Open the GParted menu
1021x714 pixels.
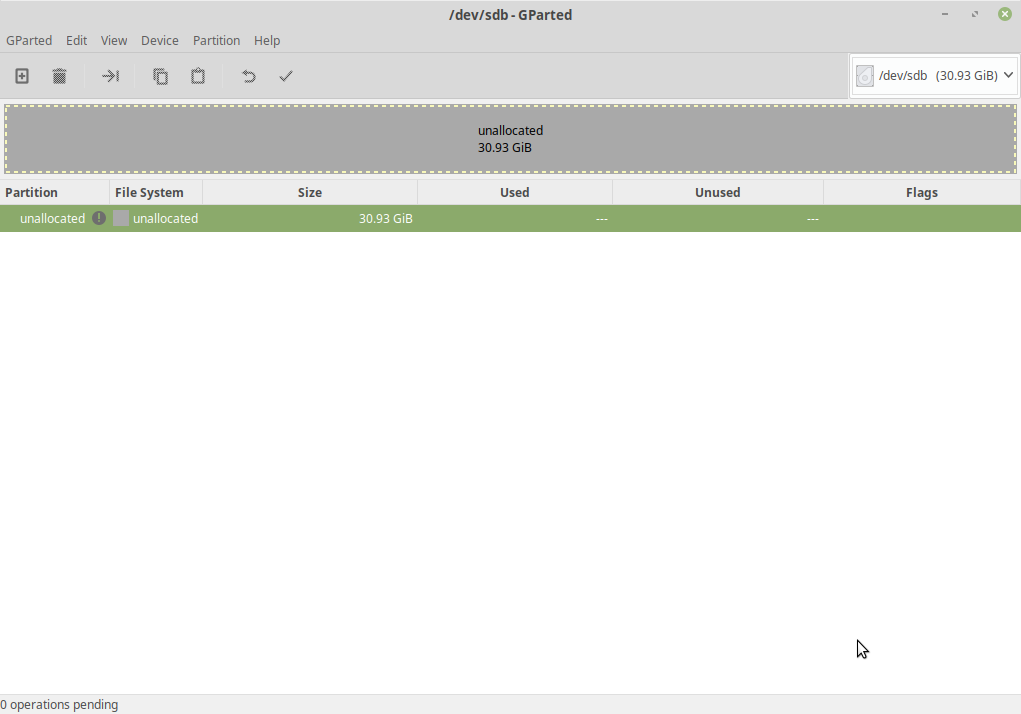pyautogui.click(x=29, y=40)
